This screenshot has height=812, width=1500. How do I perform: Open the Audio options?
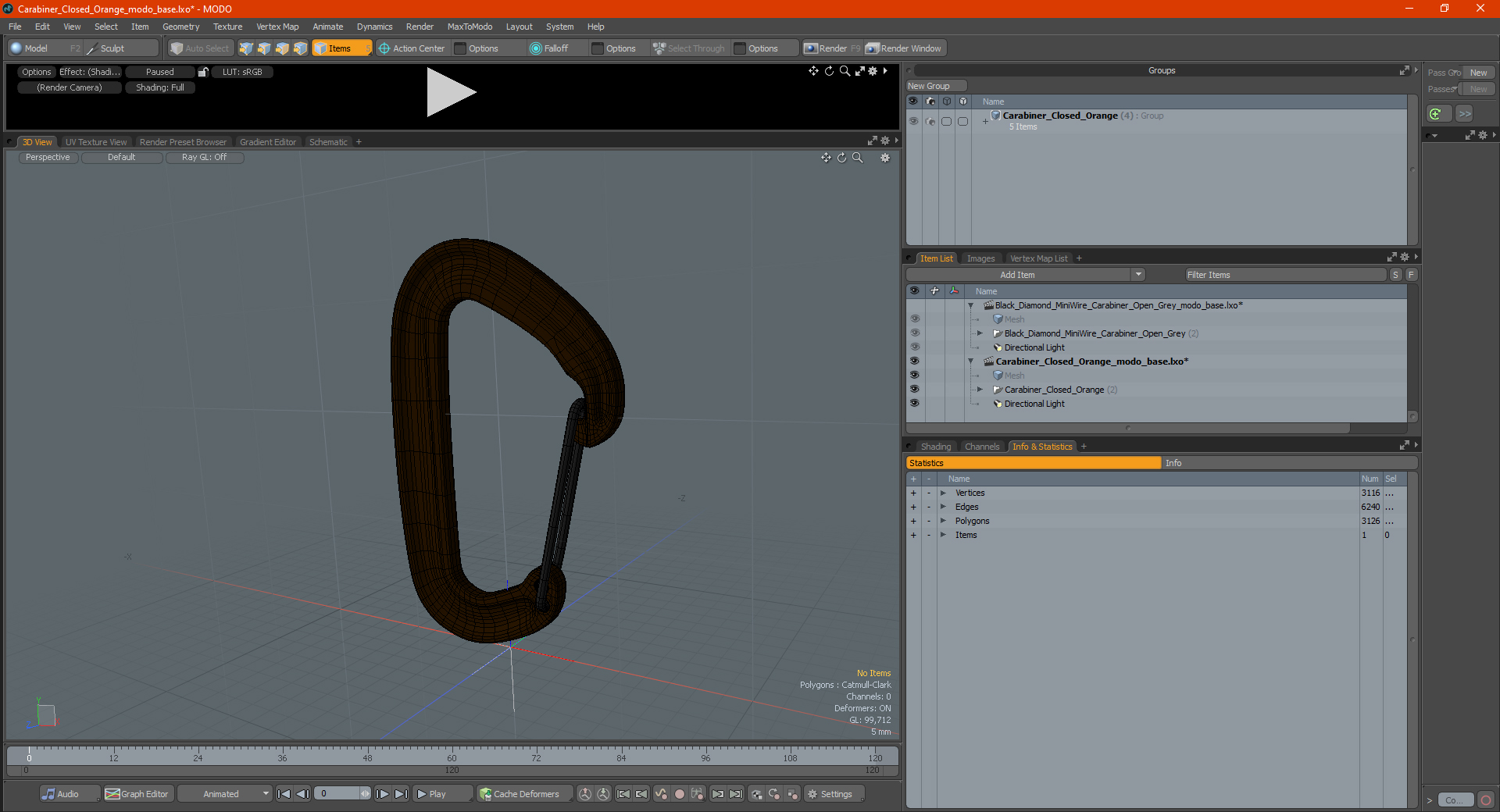click(70, 794)
